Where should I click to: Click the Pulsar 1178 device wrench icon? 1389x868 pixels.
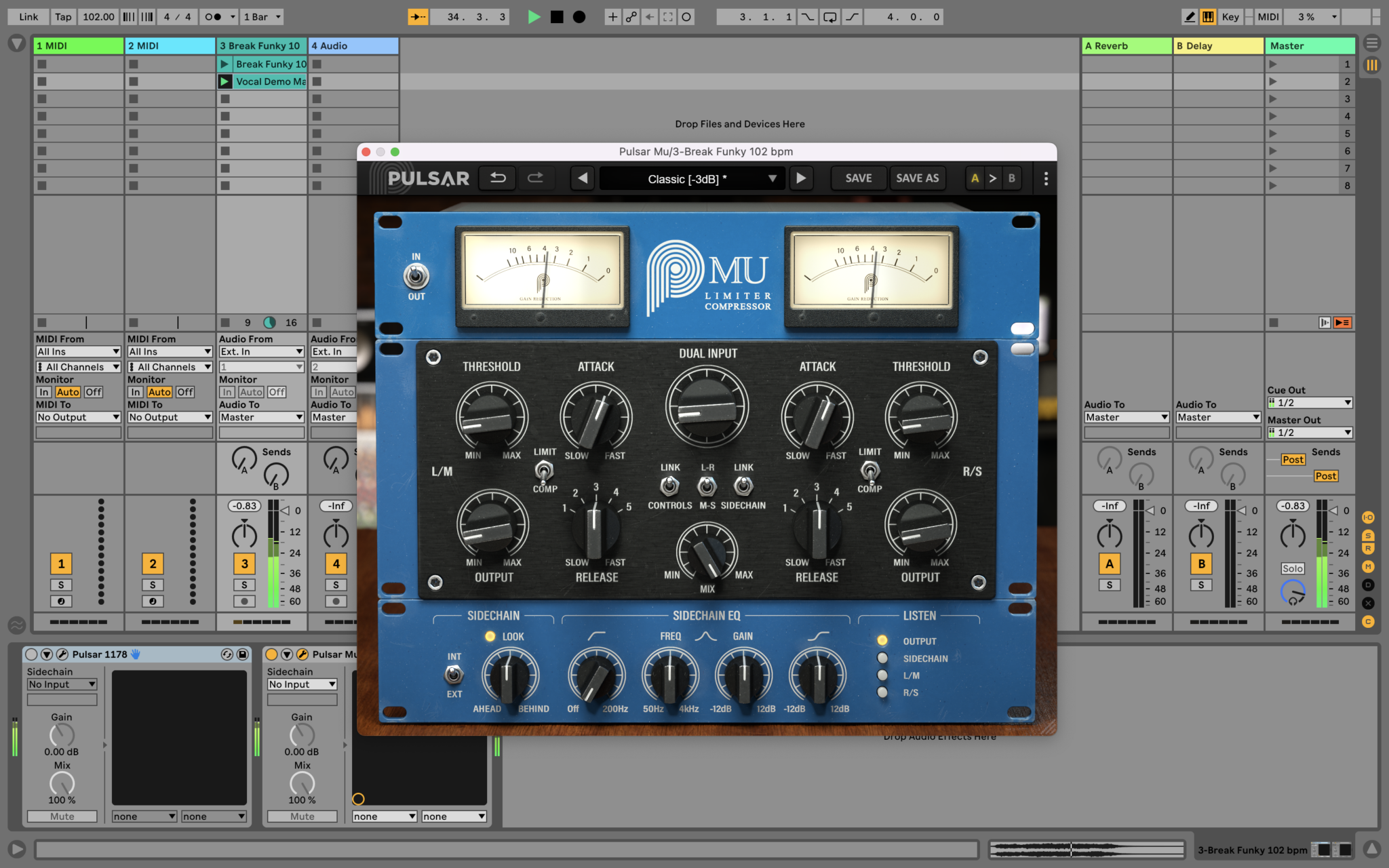(x=62, y=654)
